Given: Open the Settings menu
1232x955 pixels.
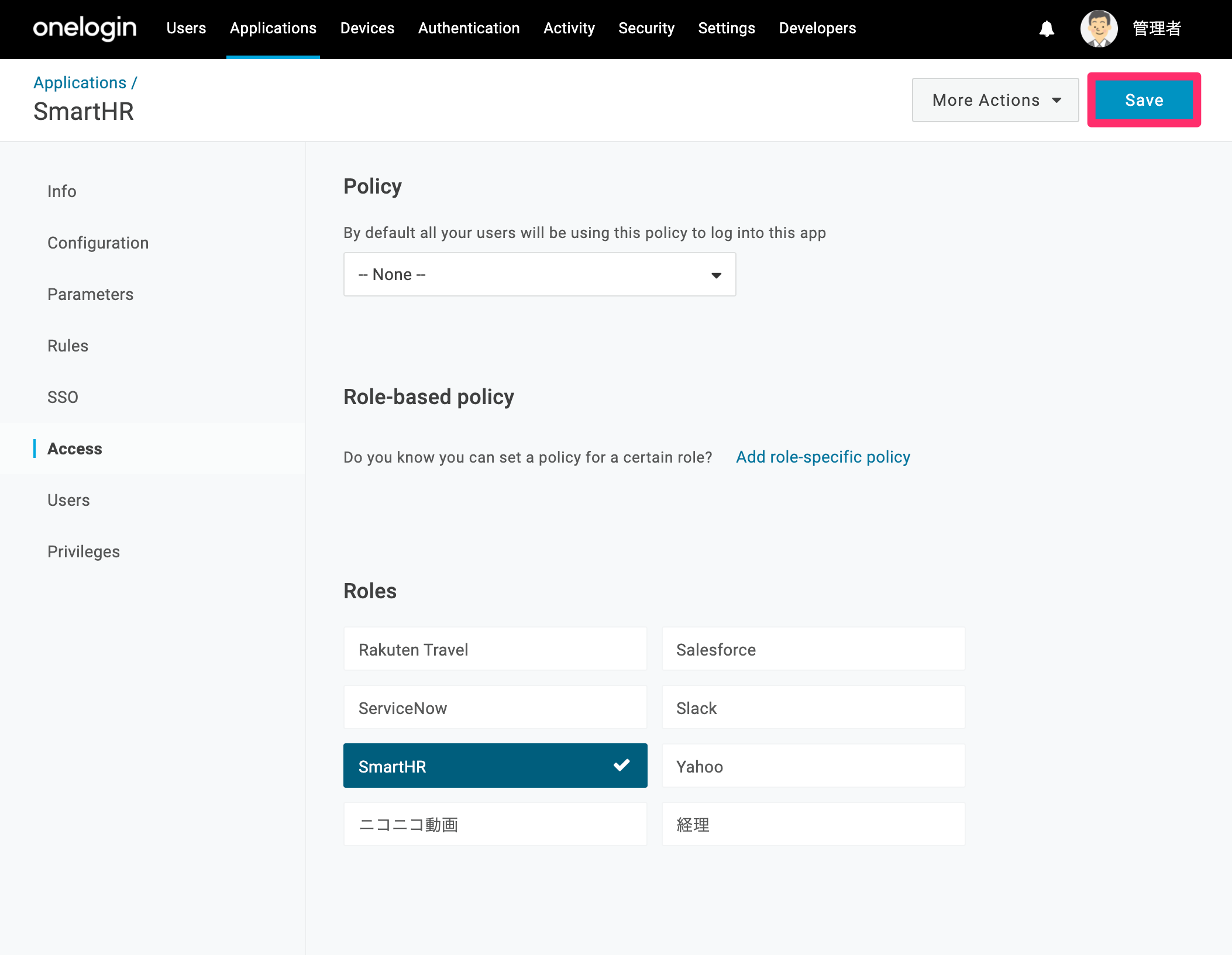Looking at the screenshot, I should coord(727,28).
